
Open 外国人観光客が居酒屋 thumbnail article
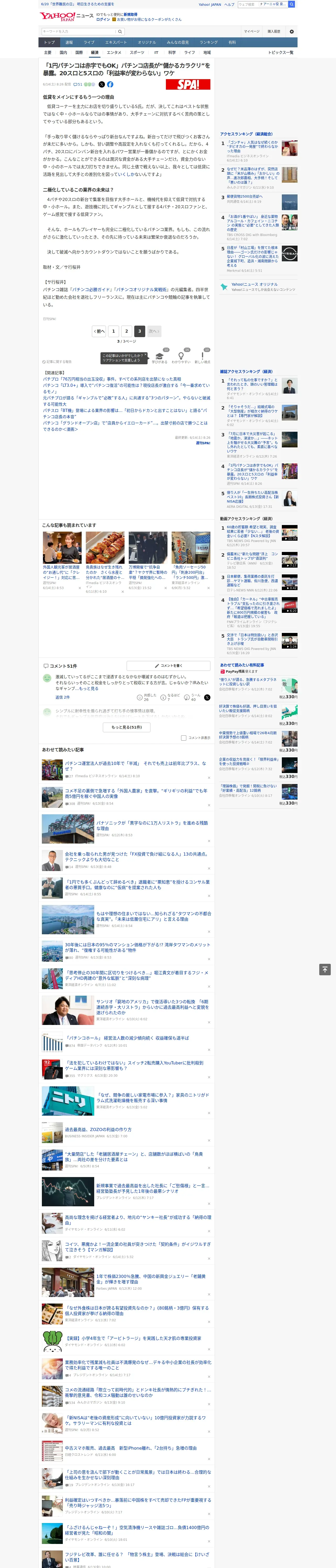(x=61, y=548)
